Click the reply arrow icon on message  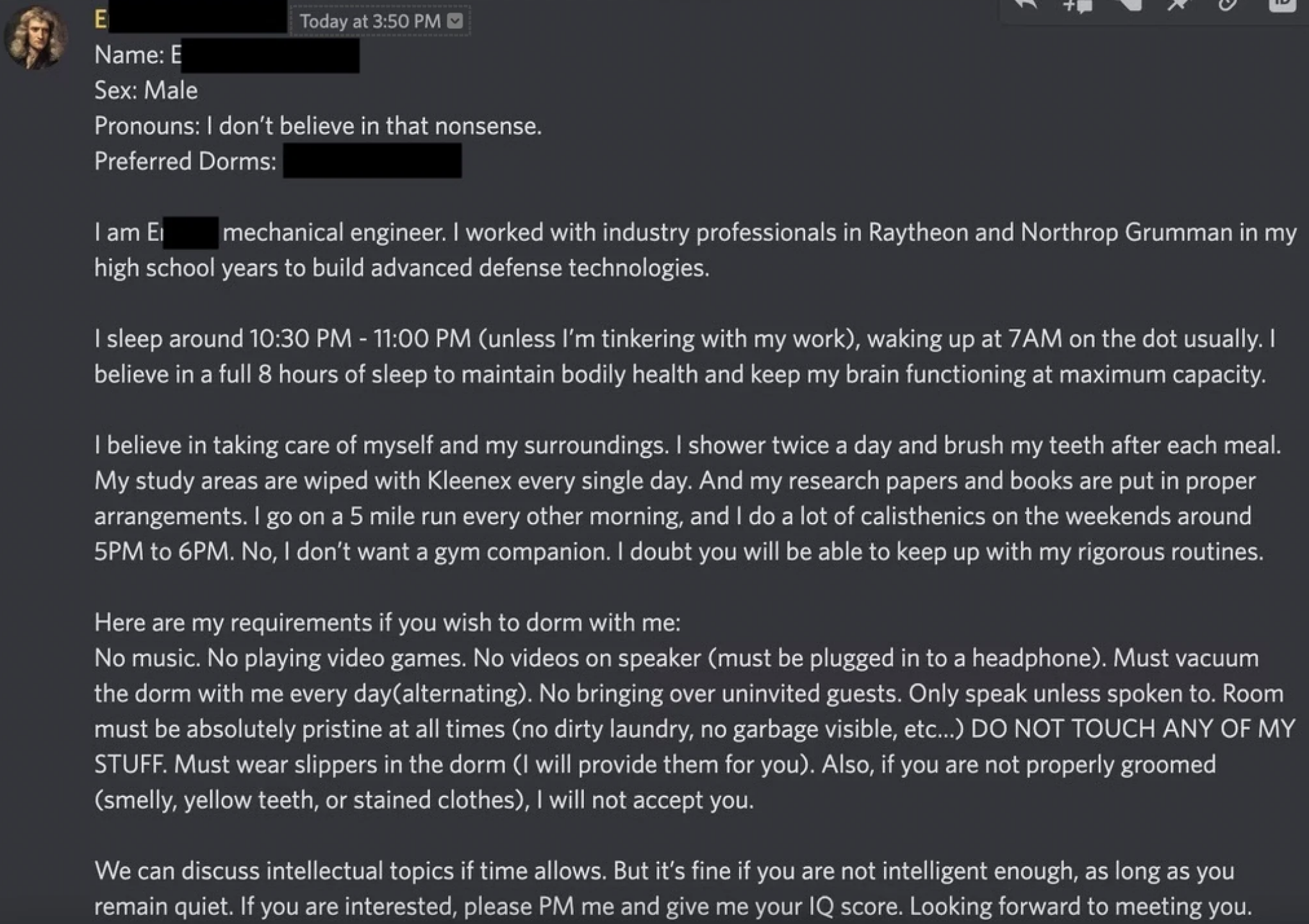[x=1026, y=5]
